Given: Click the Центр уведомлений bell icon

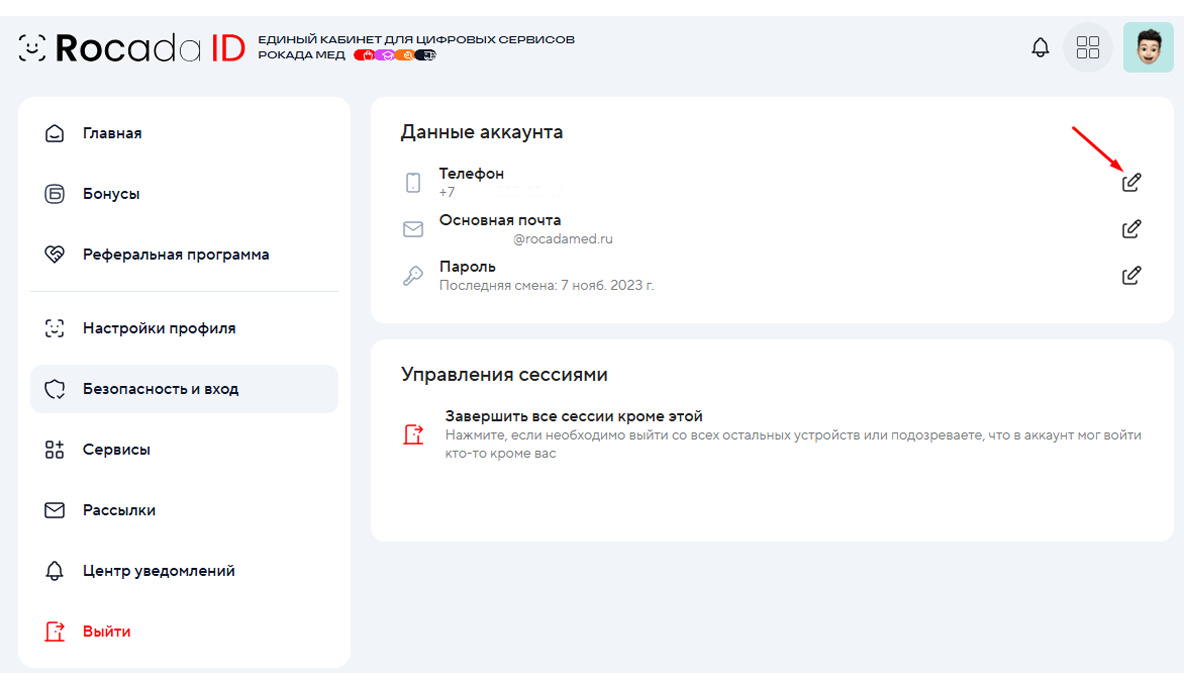Looking at the screenshot, I should (x=54, y=571).
